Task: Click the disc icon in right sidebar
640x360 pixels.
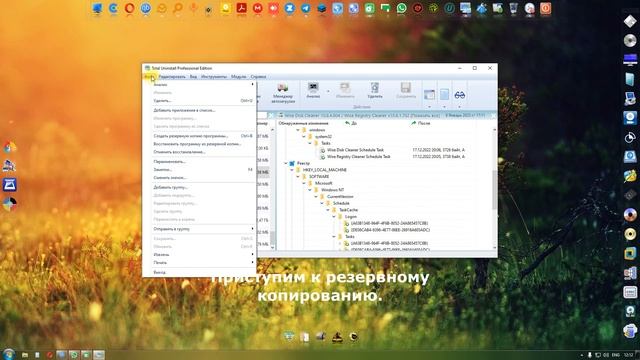Action: pos(630,40)
